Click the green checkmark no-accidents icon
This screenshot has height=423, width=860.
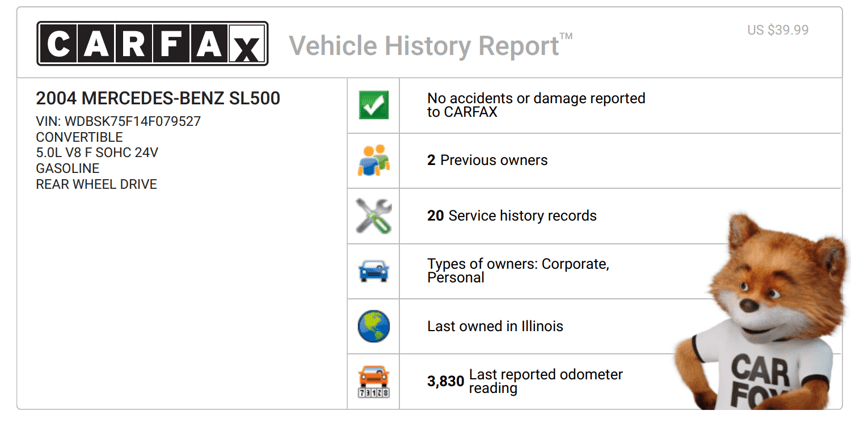tap(373, 105)
